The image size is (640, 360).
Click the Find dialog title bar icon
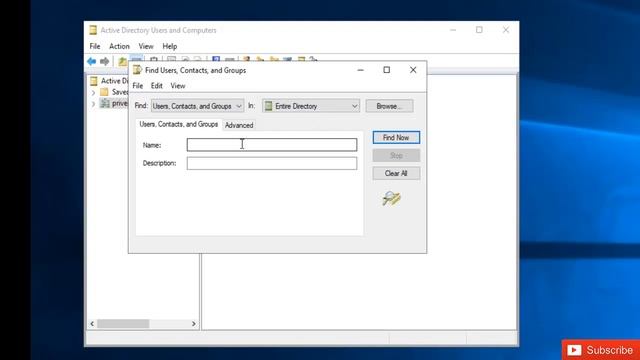click(138, 70)
